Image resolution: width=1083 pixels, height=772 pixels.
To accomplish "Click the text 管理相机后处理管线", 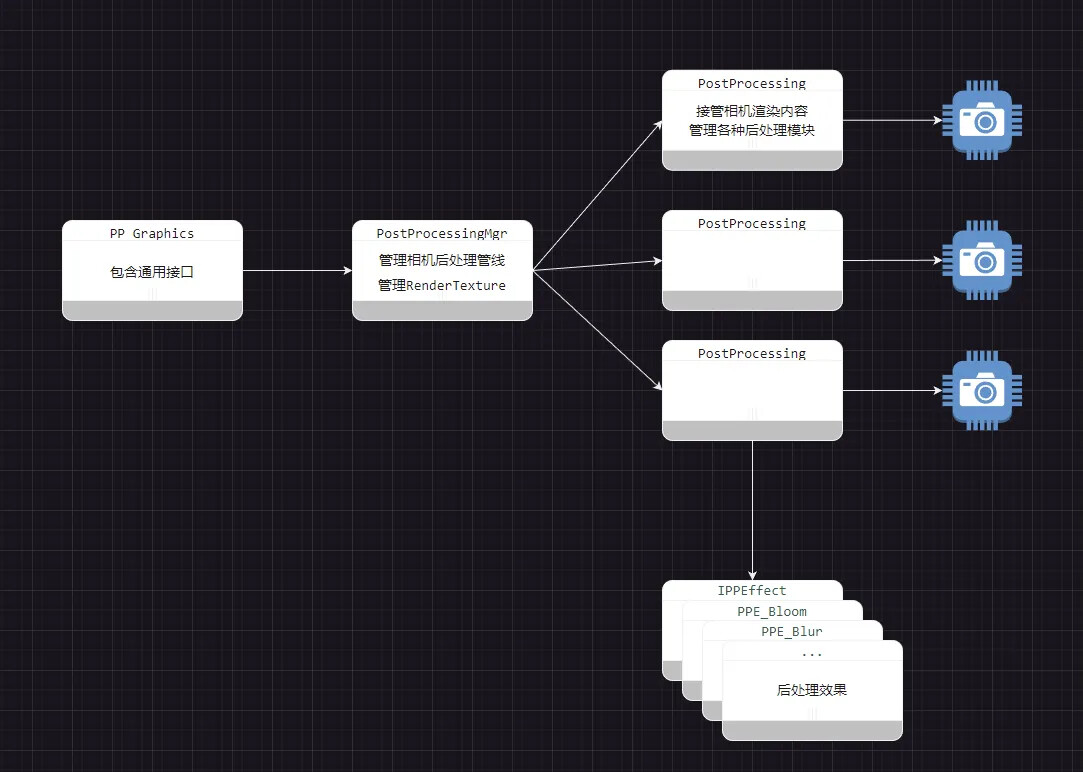I will [x=442, y=260].
